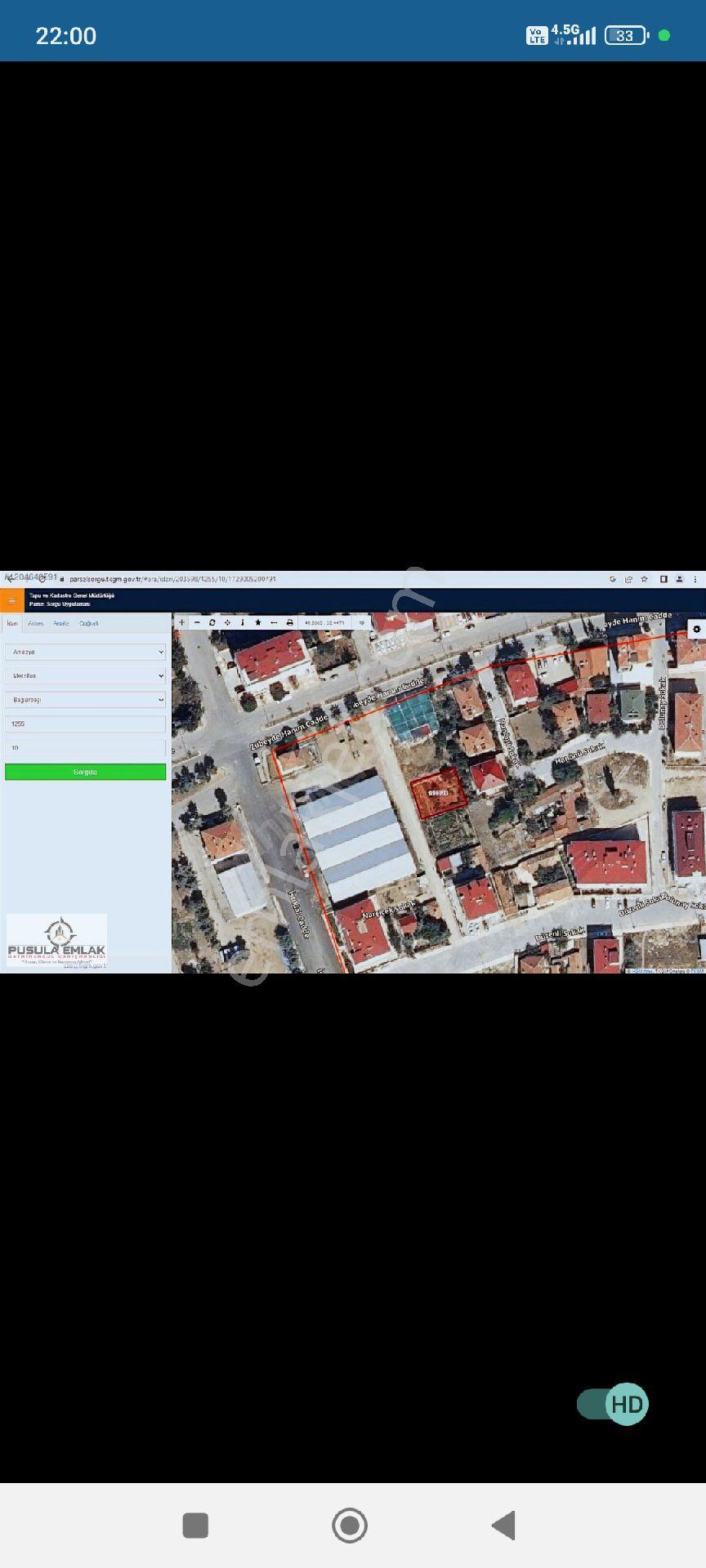
Task: Zoom out with the minus map tool
Action: 197,622
